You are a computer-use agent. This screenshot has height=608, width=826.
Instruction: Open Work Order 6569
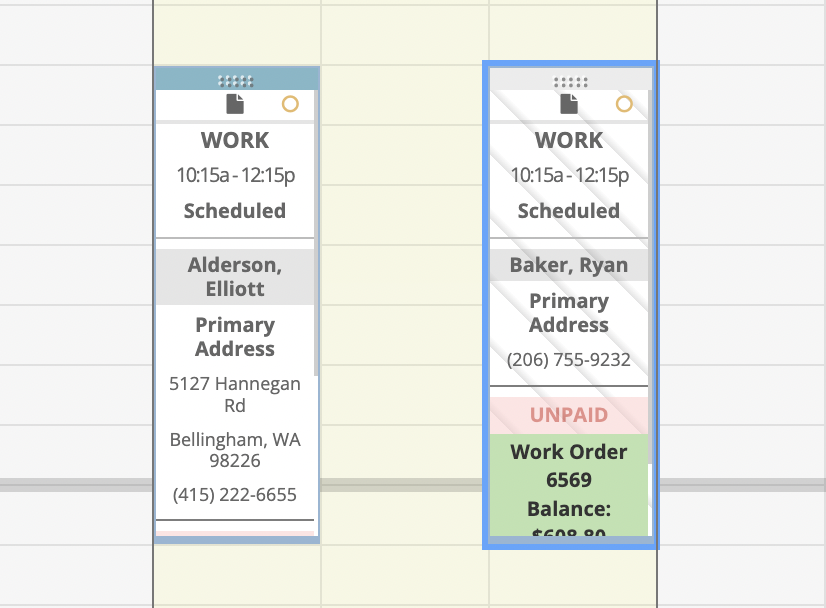pos(569,465)
